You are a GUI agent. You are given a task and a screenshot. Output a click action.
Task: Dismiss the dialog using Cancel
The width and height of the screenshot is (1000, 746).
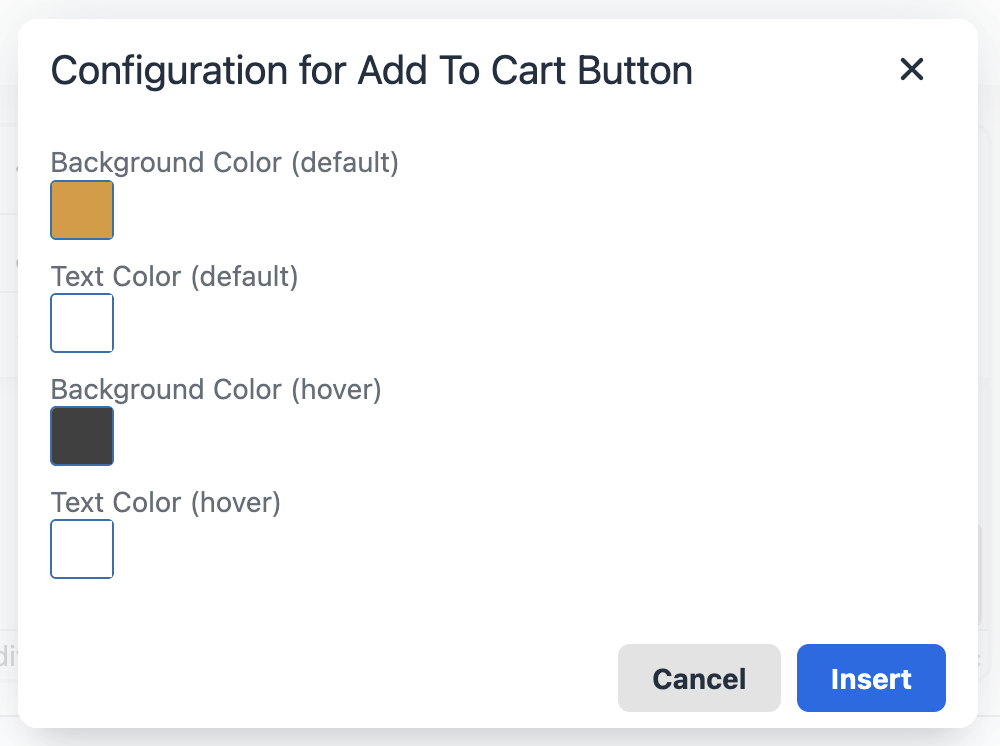[698, 678]
